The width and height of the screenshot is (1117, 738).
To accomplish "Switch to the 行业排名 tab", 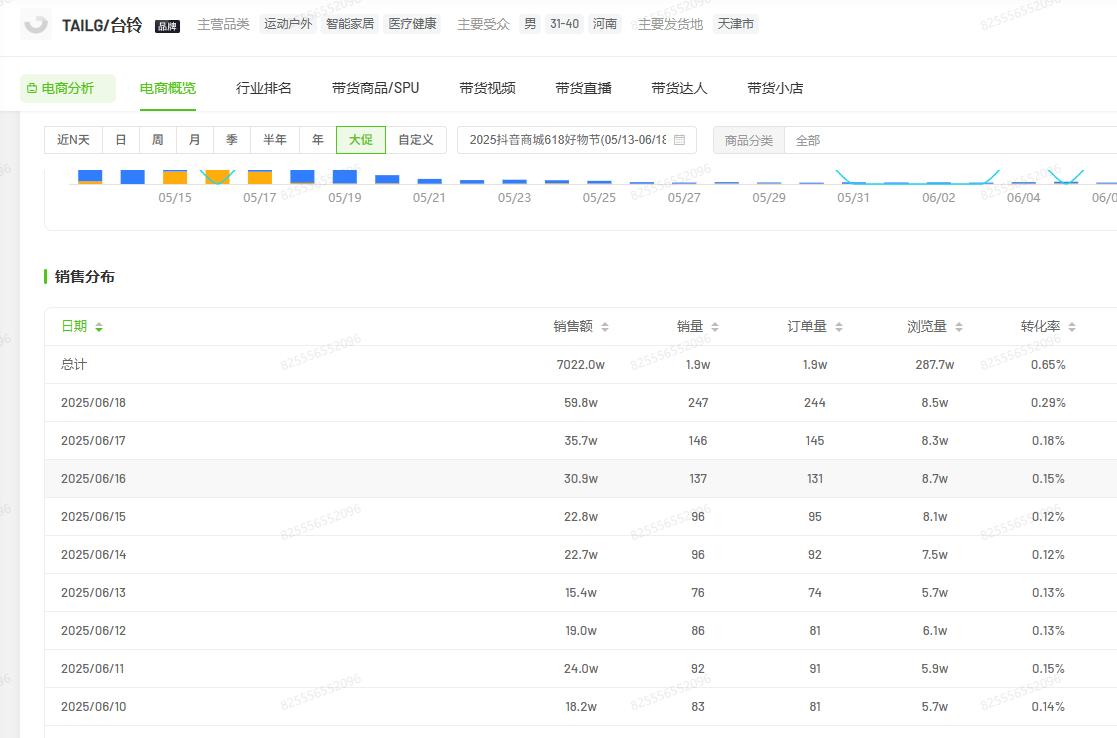I will [264, 88].
